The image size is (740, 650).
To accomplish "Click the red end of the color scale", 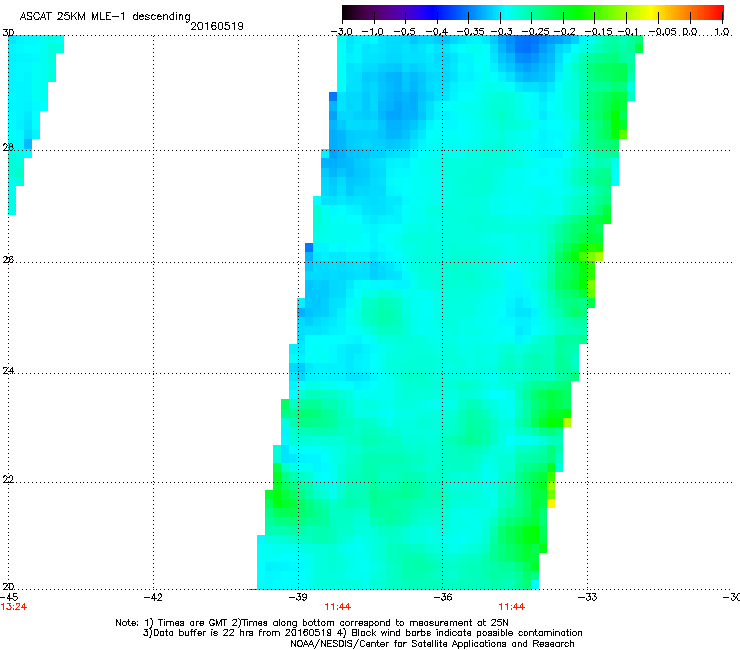I will click(716, 12).
